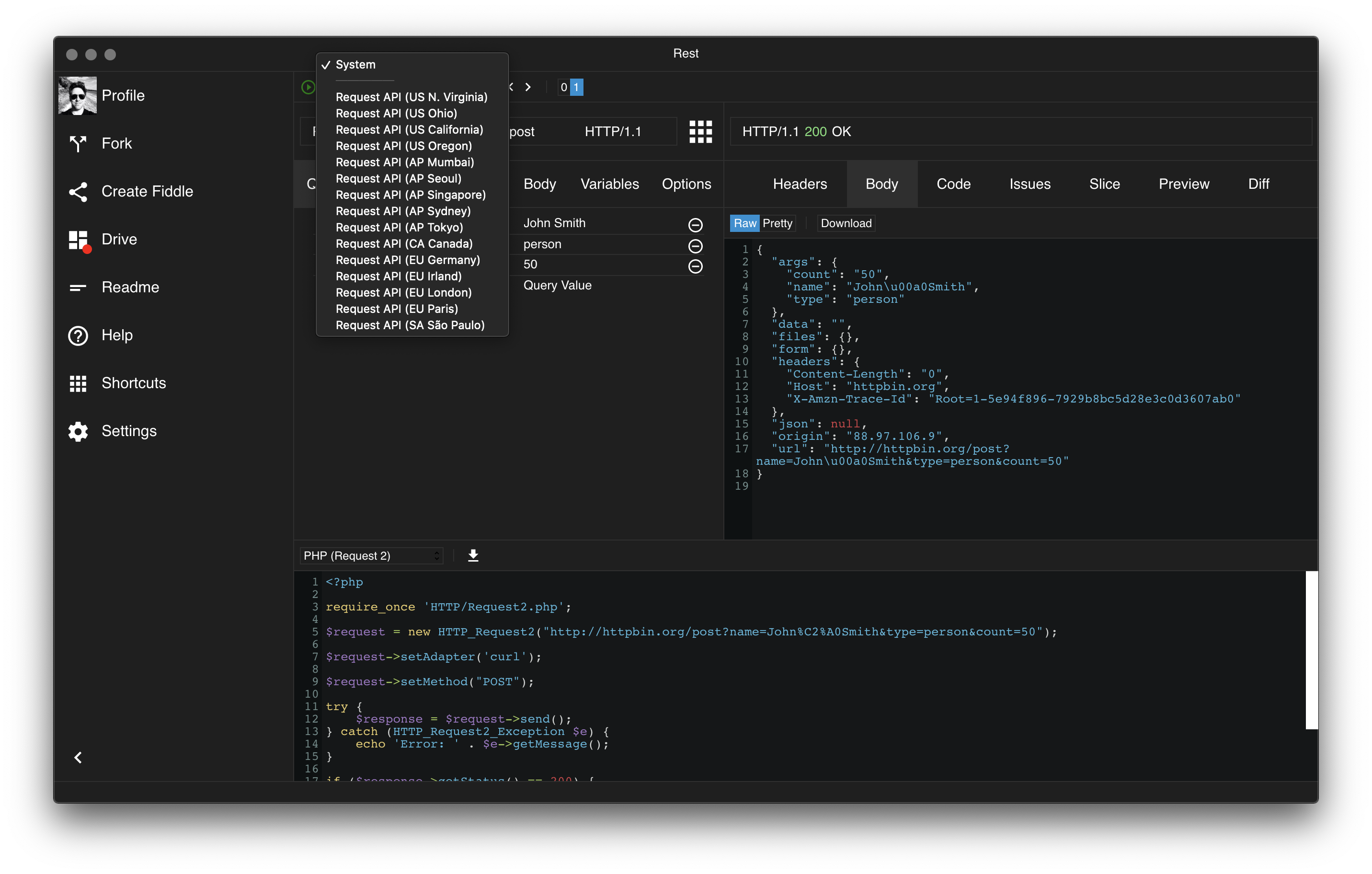This screenshot has height=874, width=1372.
Task: Open the PHP (Request 2) language dropdown
Action: tap(371, 555)
